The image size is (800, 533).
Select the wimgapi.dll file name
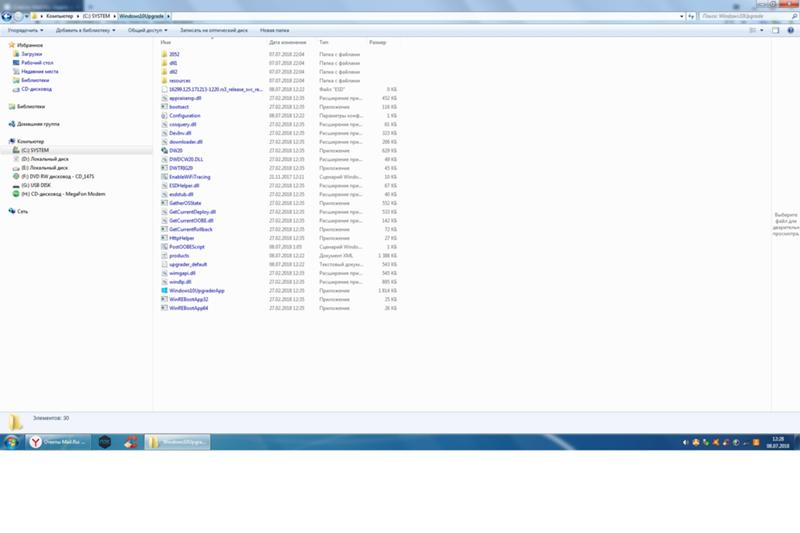182,273
